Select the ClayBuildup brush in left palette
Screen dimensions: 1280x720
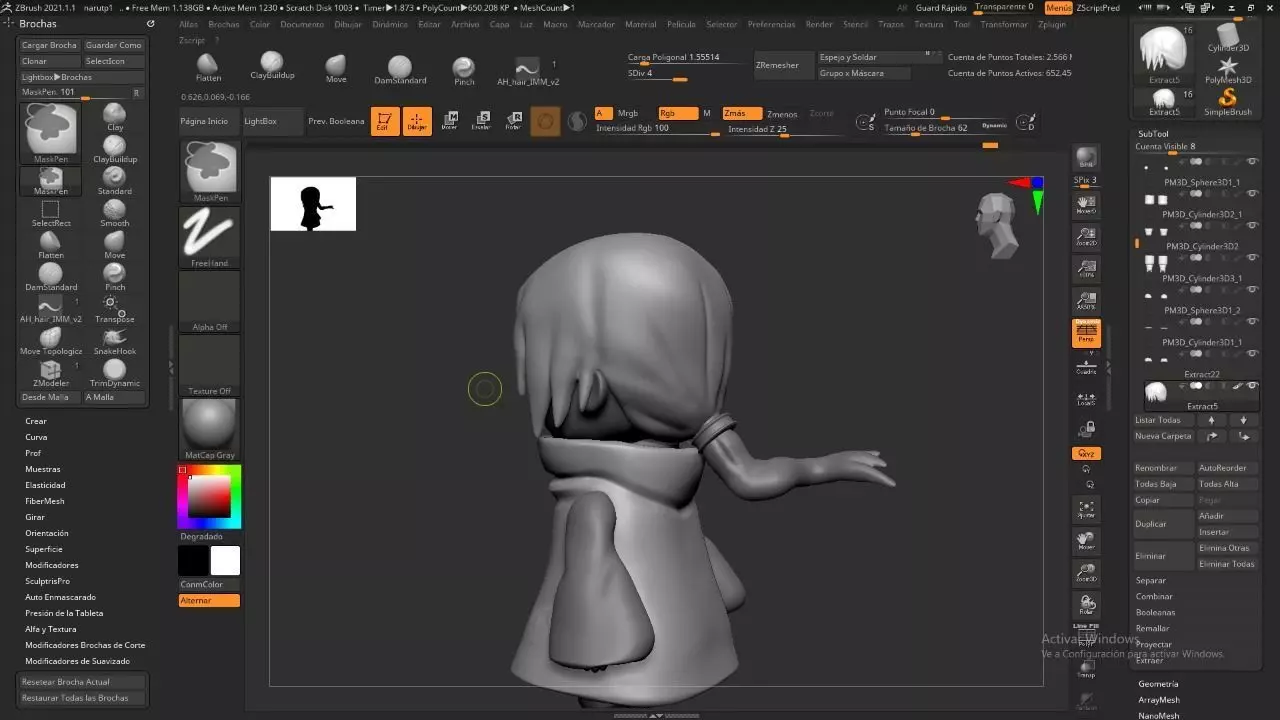click(115, 149)
